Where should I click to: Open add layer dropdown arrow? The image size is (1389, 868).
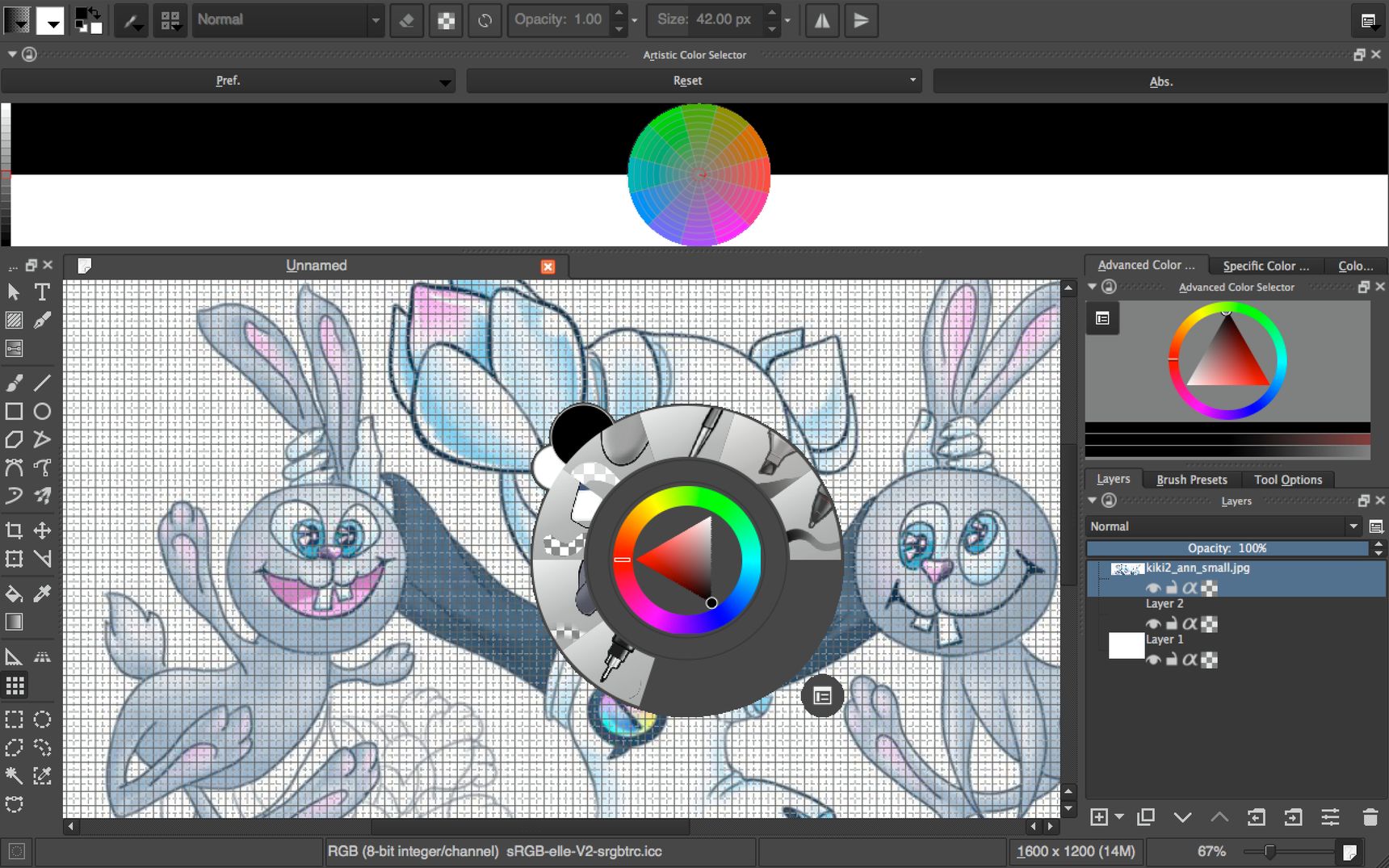1119,817
